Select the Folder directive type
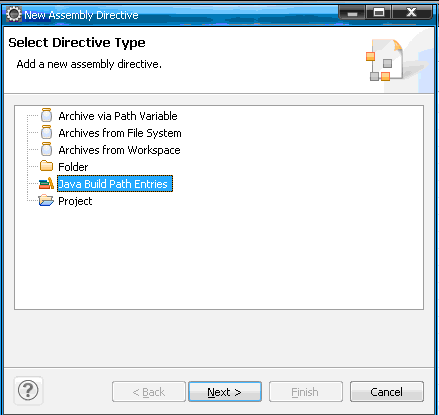The width and height of the screenshot is (439, 415). pyautogui.click(x=73, y=167)
